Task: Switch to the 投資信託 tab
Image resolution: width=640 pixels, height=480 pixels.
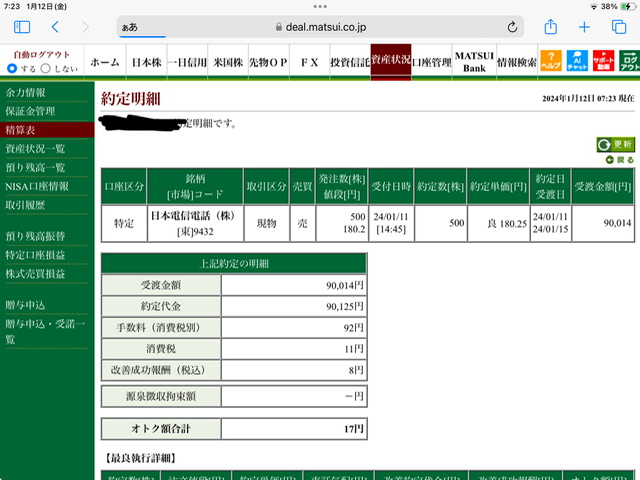Action: click(350, 62)
